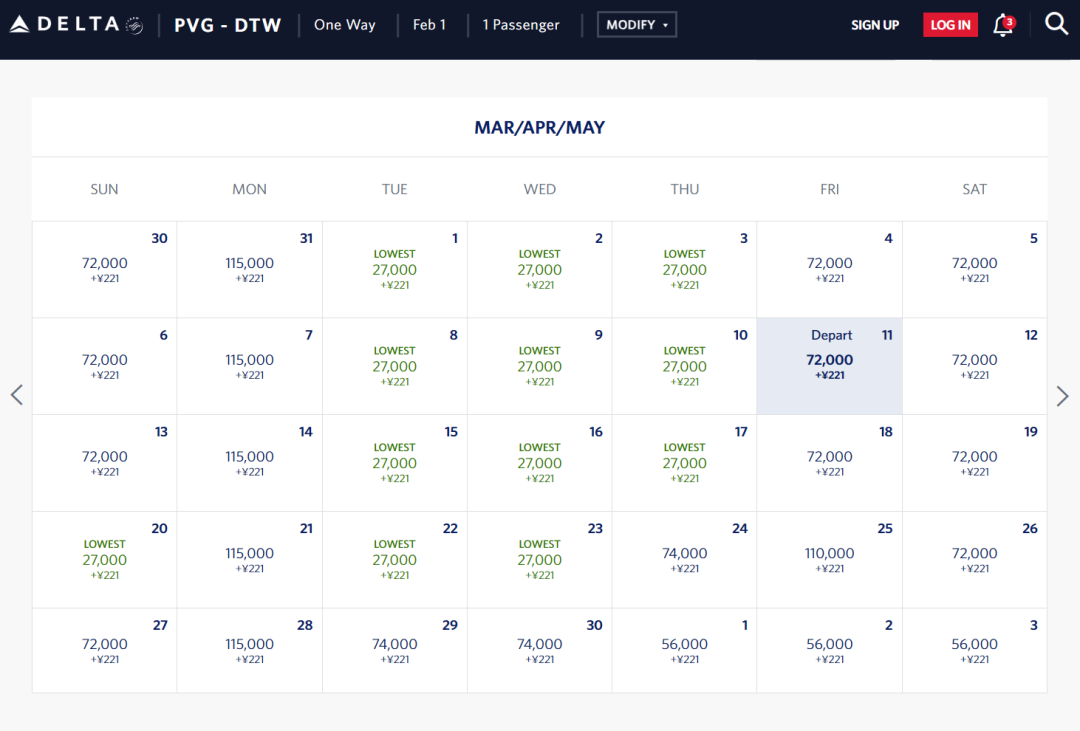Go to previous weeks with left arrow

coord(17,395)
